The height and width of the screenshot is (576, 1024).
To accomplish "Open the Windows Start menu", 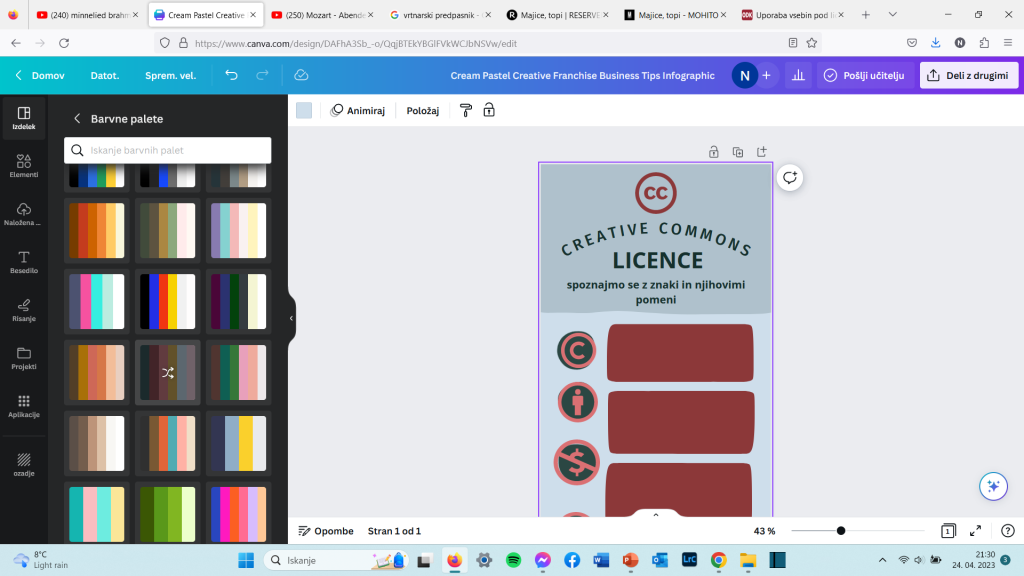I will coord(246,560).
